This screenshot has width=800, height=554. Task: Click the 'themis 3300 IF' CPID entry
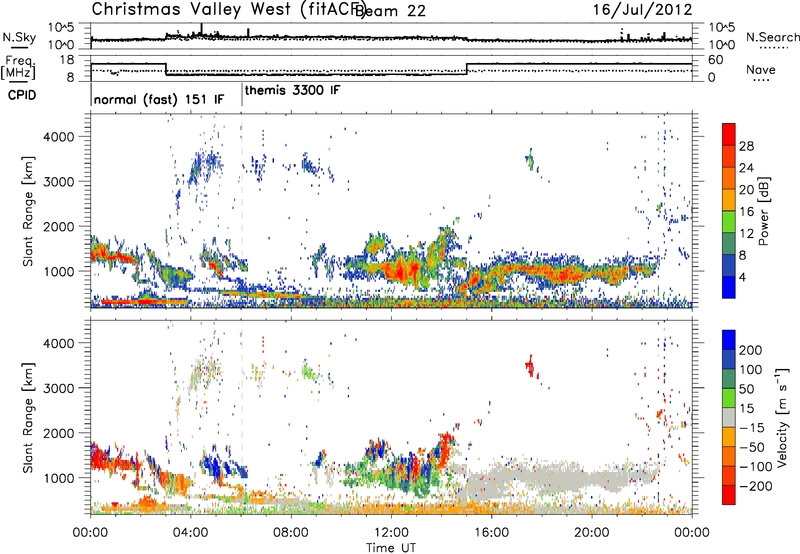[x=292, y=90]
